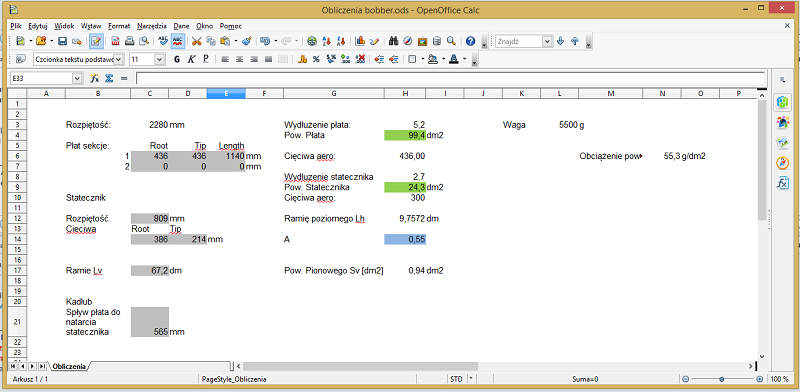The image size is (800, 392).
Task: Select the Obliczenia sheet tab
Action: click(x=69, y=366)
